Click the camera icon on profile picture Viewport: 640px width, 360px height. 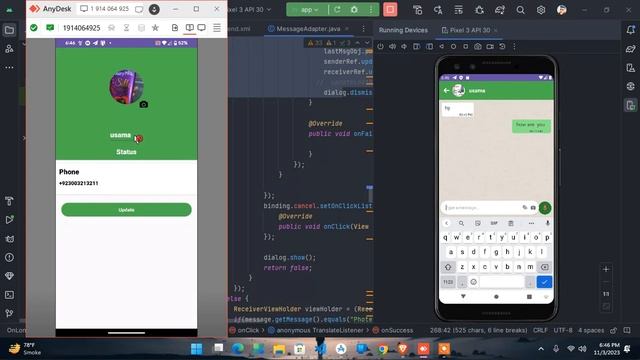click(x=144, y=104)
